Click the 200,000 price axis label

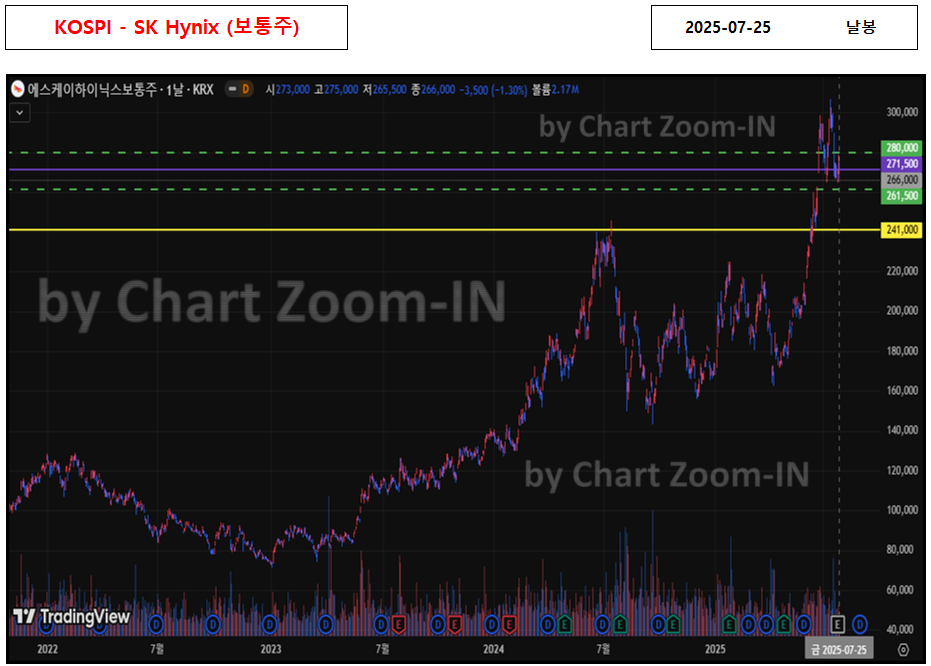902,310
